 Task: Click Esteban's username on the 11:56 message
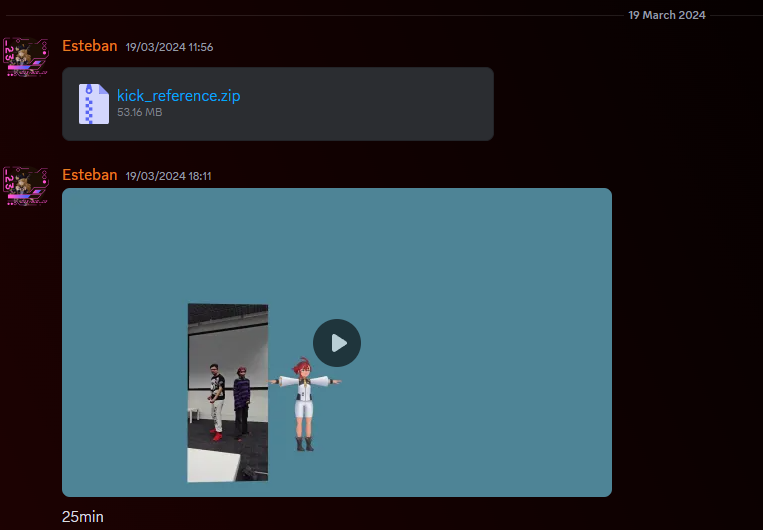(x=90, y=46)
